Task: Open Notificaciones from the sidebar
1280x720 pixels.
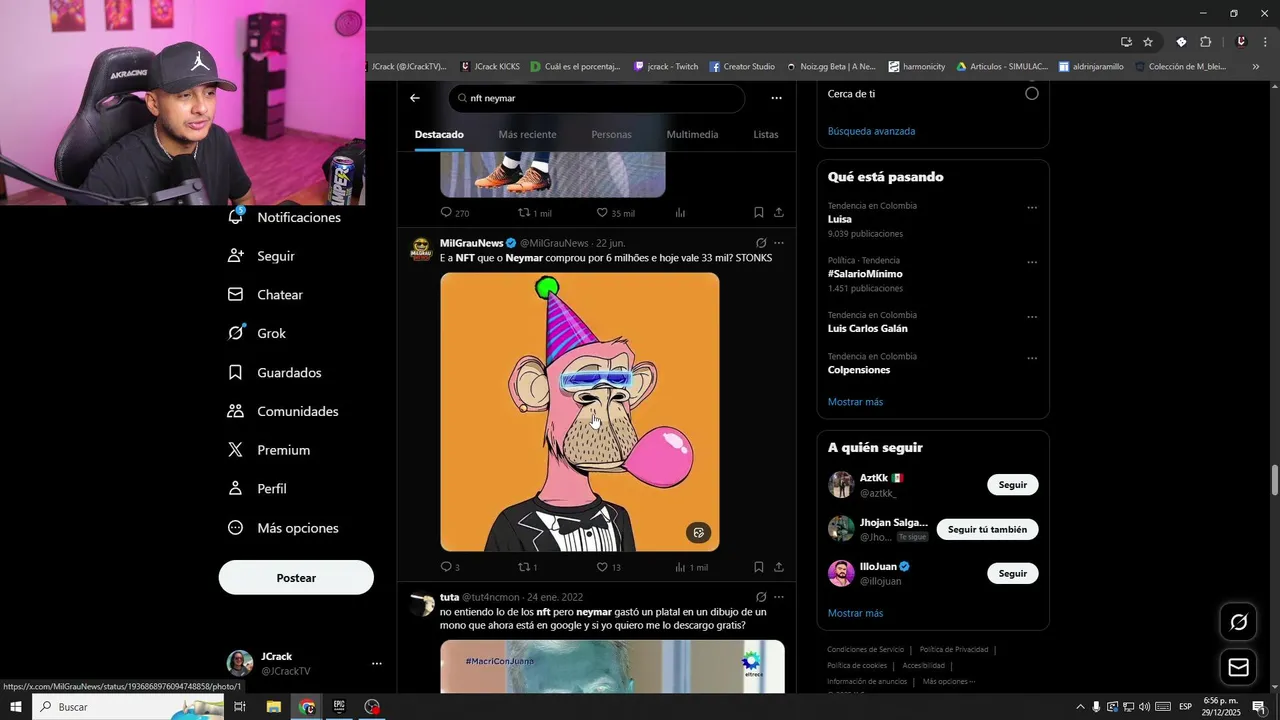Action: [285, 217]
